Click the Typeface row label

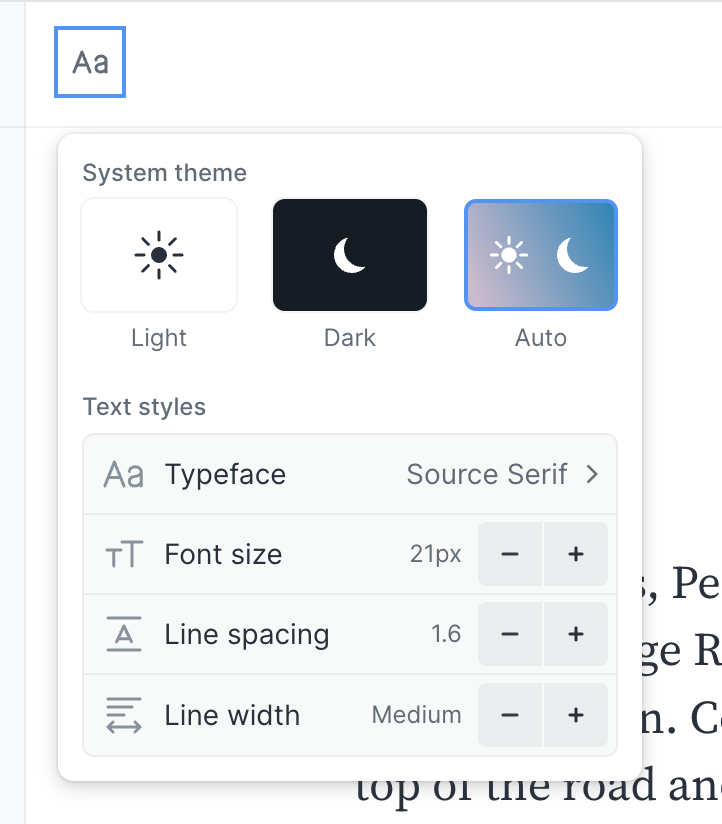[x=225, y=475]
